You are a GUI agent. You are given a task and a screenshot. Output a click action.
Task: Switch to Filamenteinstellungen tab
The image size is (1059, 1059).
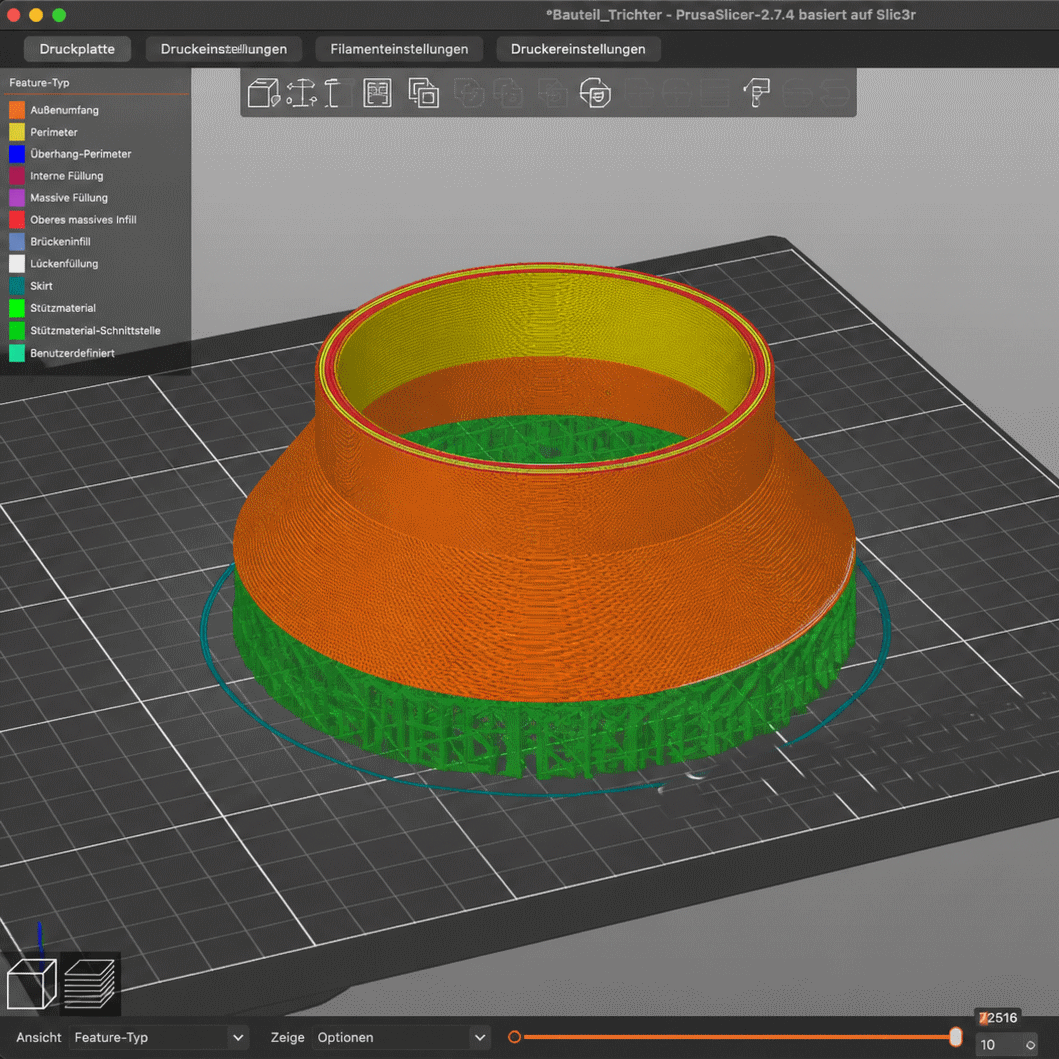(398, 49)
